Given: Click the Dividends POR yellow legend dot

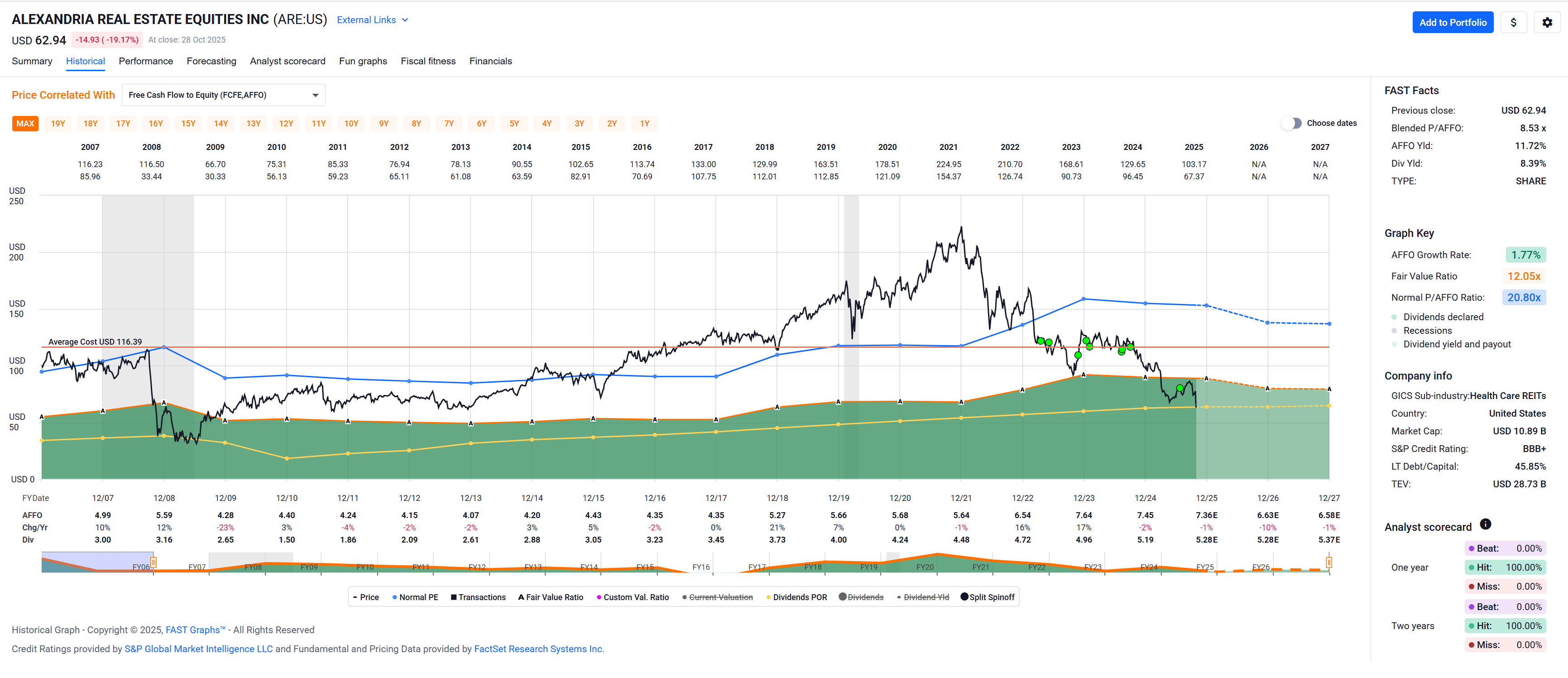Looking at the screenshot, I should click(768, 597).
